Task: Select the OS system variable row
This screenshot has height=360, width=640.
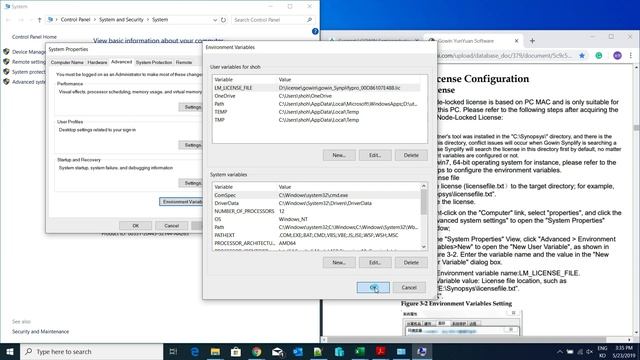Action: point(316,219)
